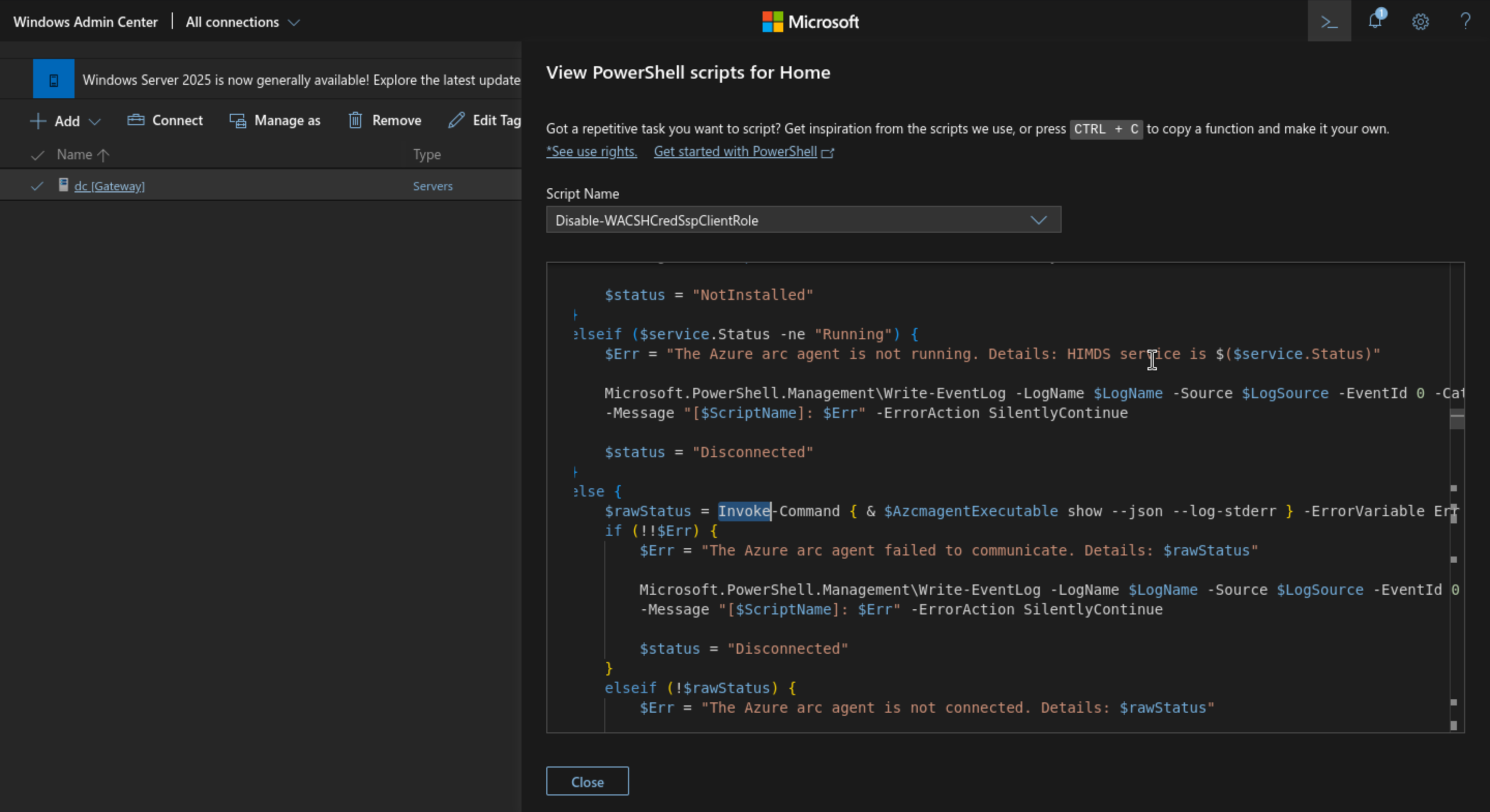
Task: Open the help question mark icon
Action: (1465, 21)
